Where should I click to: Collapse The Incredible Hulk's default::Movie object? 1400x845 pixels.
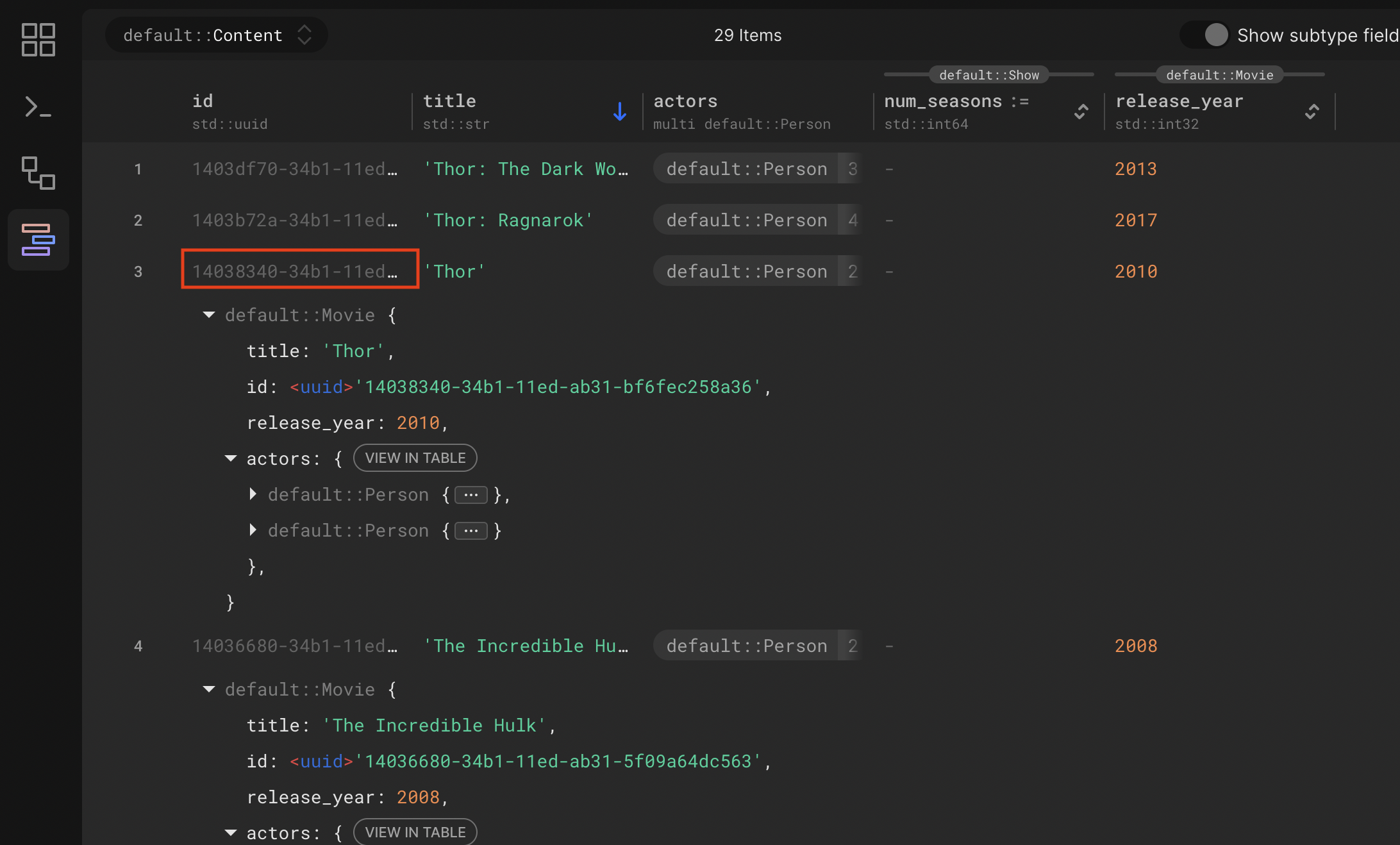point(209,689)
